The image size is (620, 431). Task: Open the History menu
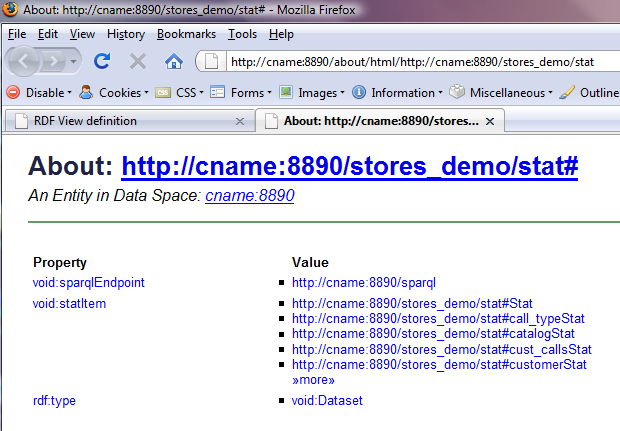(x=126, y=34)
